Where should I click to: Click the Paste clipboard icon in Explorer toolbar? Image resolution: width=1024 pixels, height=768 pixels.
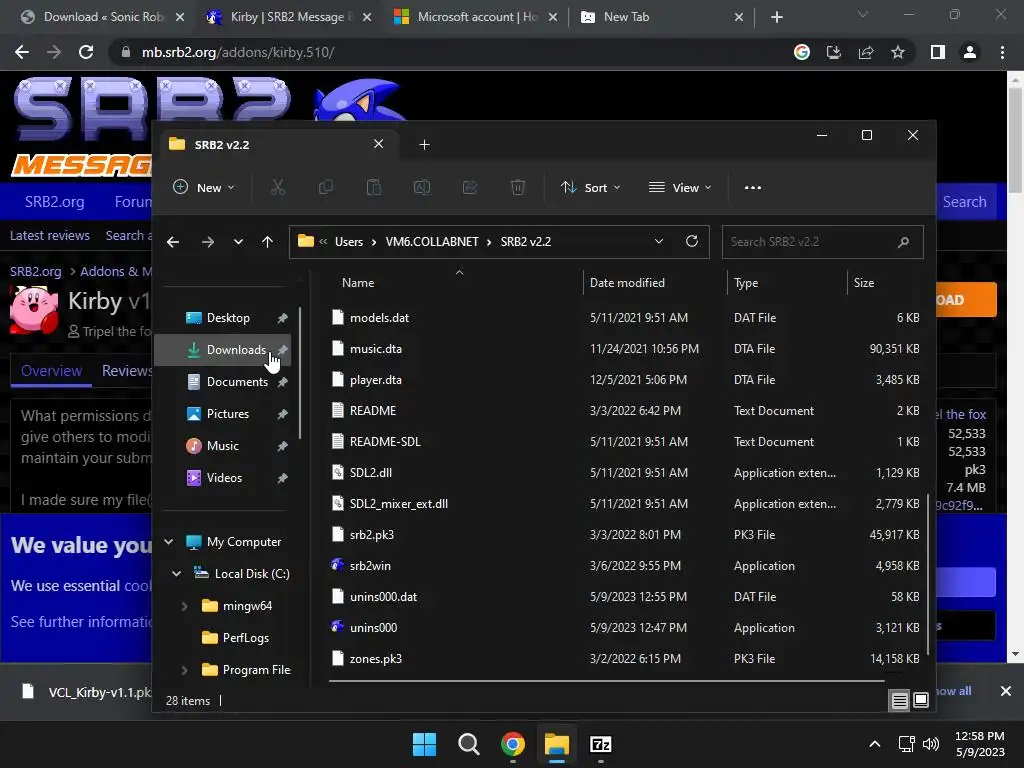pos(374,187)
